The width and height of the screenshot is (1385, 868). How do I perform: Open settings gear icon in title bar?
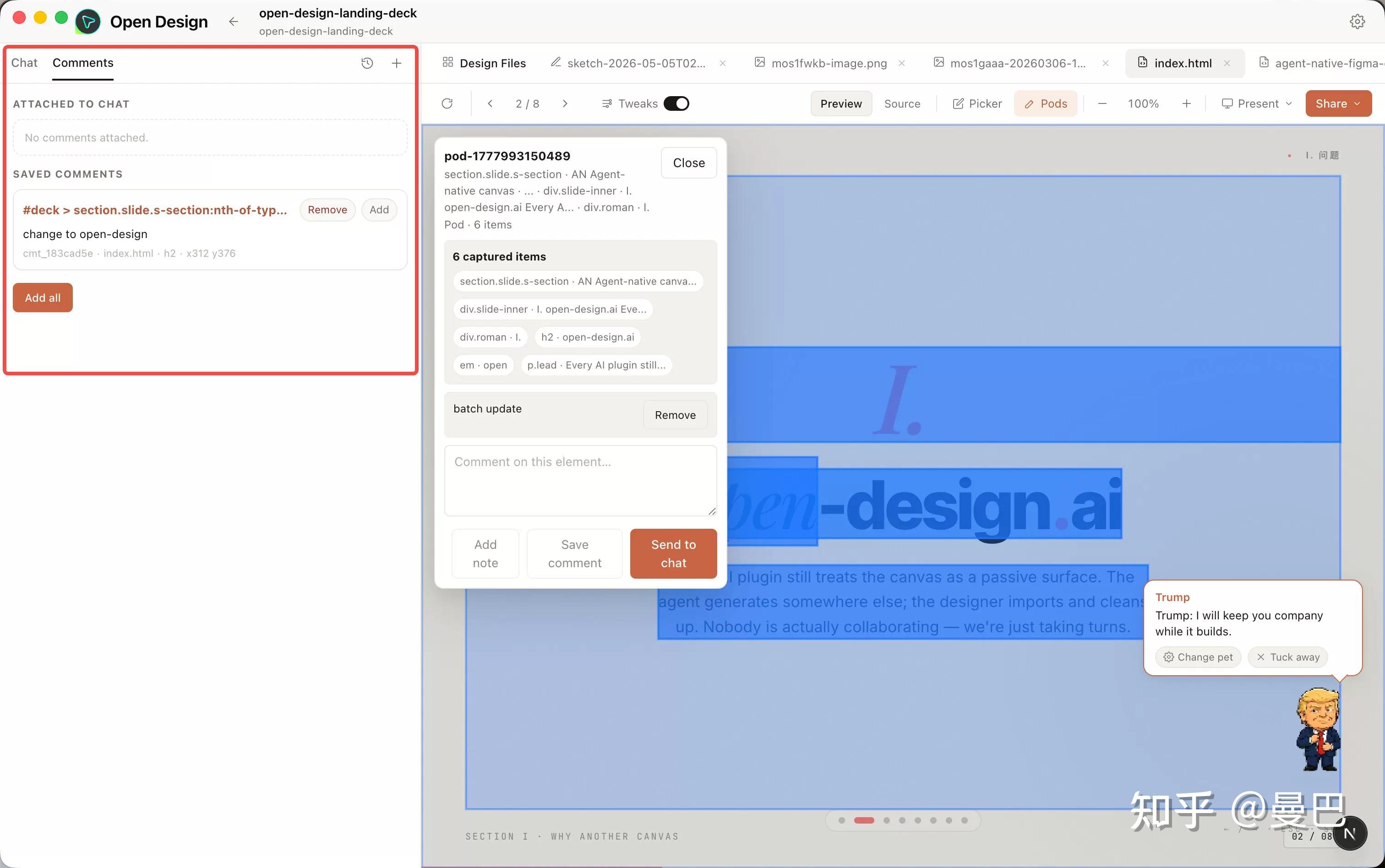click(x=1357, y=22)
